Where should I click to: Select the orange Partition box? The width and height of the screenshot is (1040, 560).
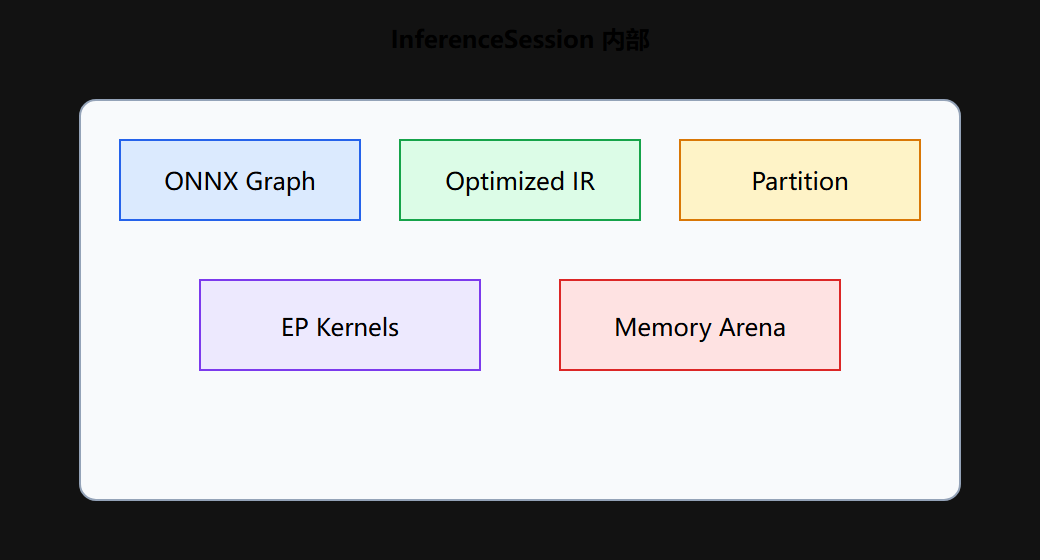pyautogui.click(x=800, y=180)
